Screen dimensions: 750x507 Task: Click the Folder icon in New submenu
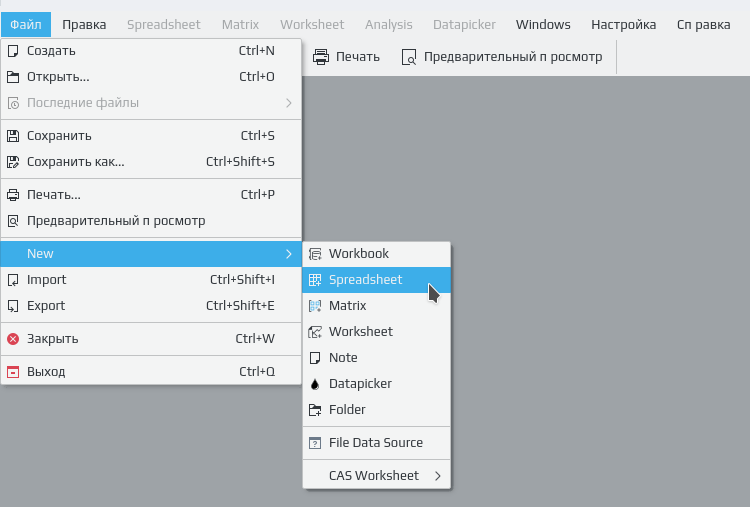click(x=315, y=410)
